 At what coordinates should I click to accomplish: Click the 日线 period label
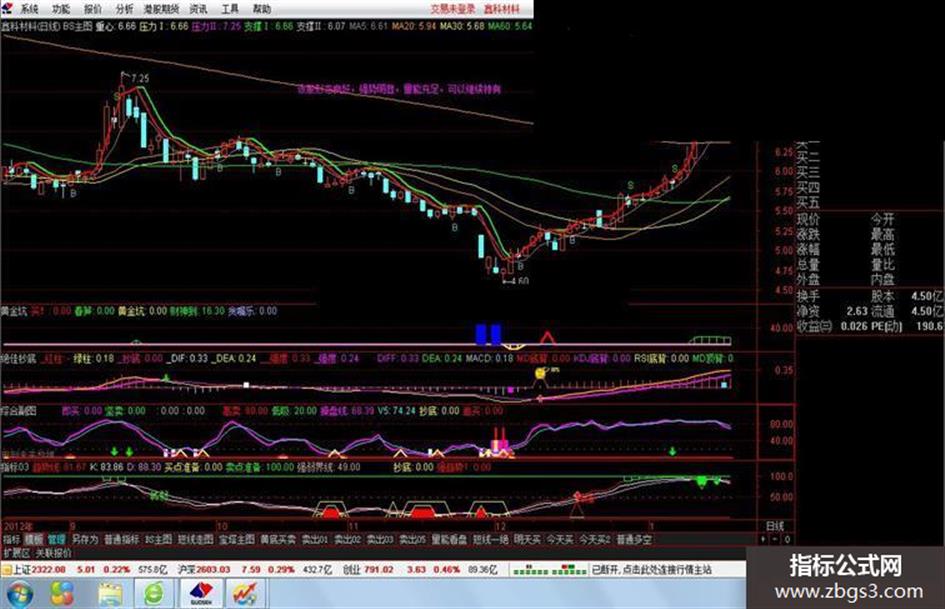[775, 526]
